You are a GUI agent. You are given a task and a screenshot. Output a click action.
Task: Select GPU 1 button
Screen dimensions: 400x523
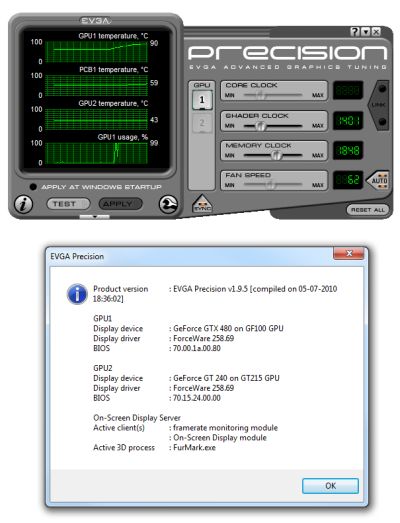pos(202,100)
